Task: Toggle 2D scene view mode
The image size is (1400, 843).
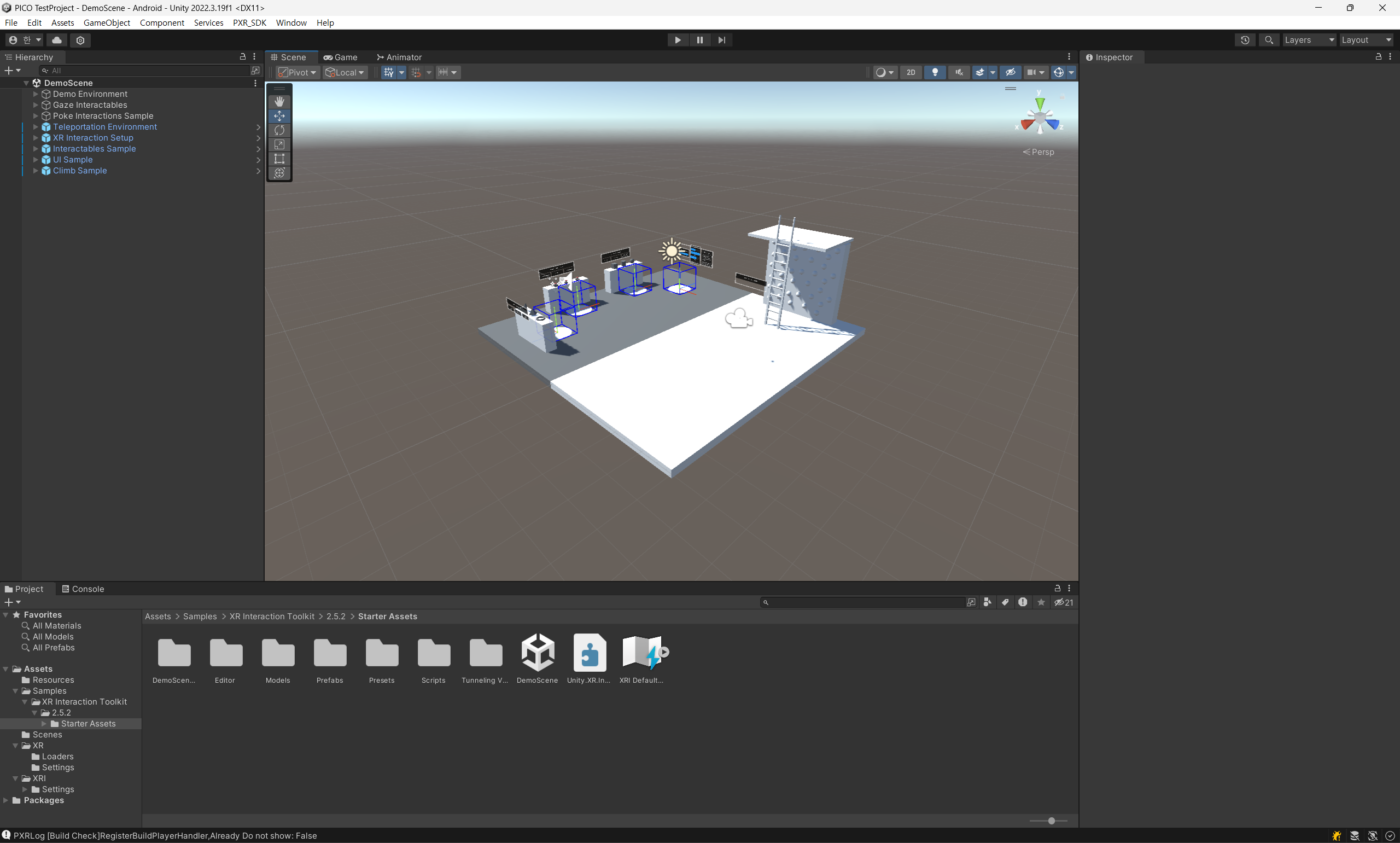Action: coord(911,72)
